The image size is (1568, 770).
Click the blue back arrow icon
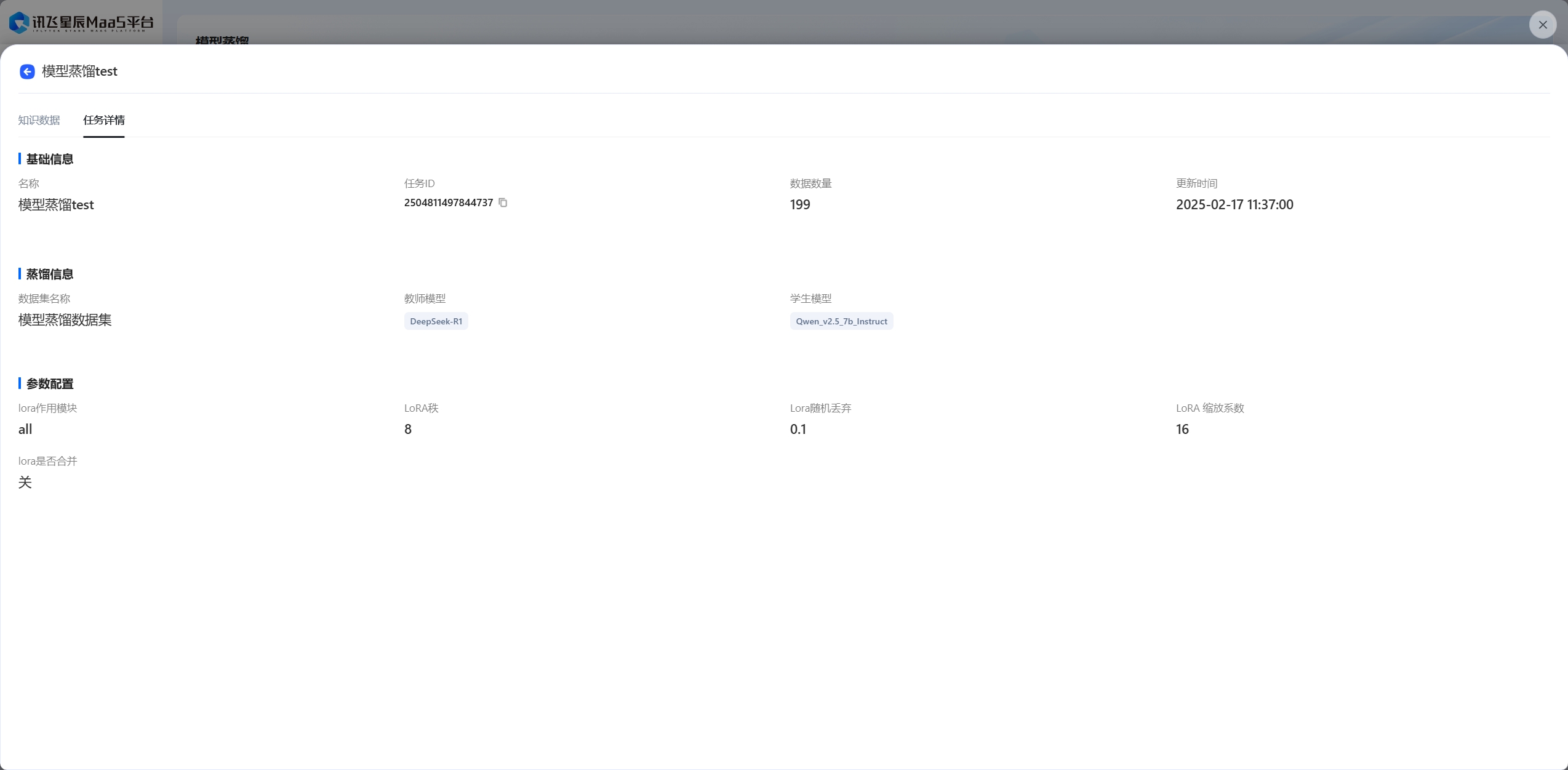point(27,71)
